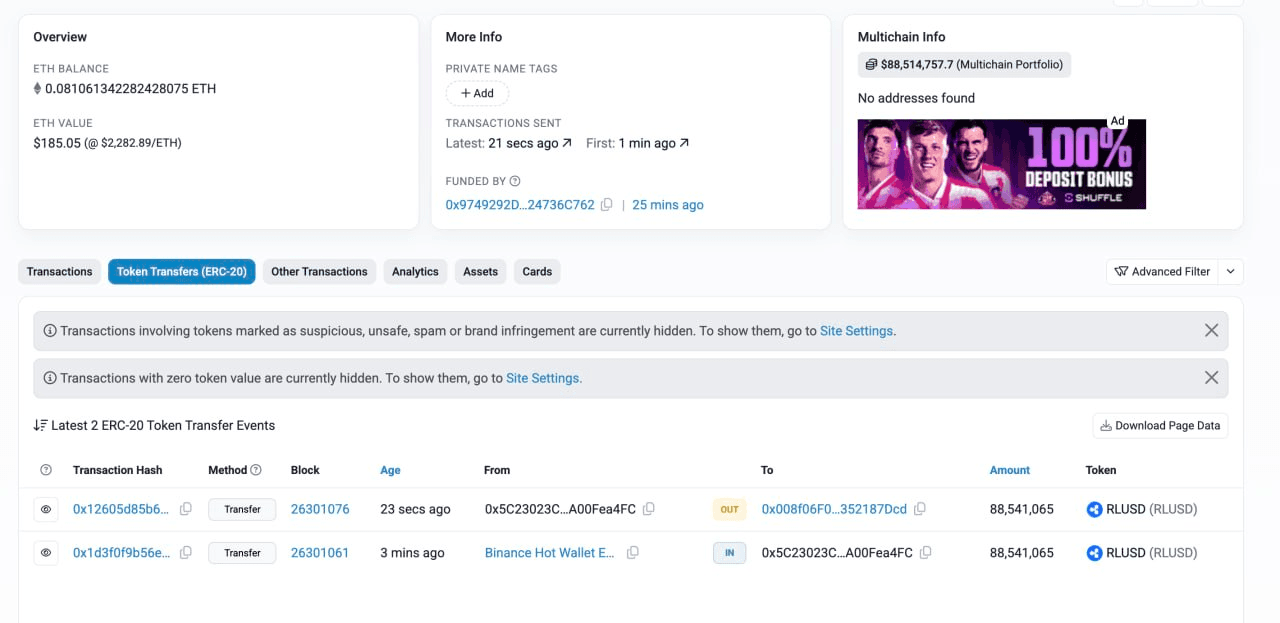Go to the Analytics tab

[415, 271]
